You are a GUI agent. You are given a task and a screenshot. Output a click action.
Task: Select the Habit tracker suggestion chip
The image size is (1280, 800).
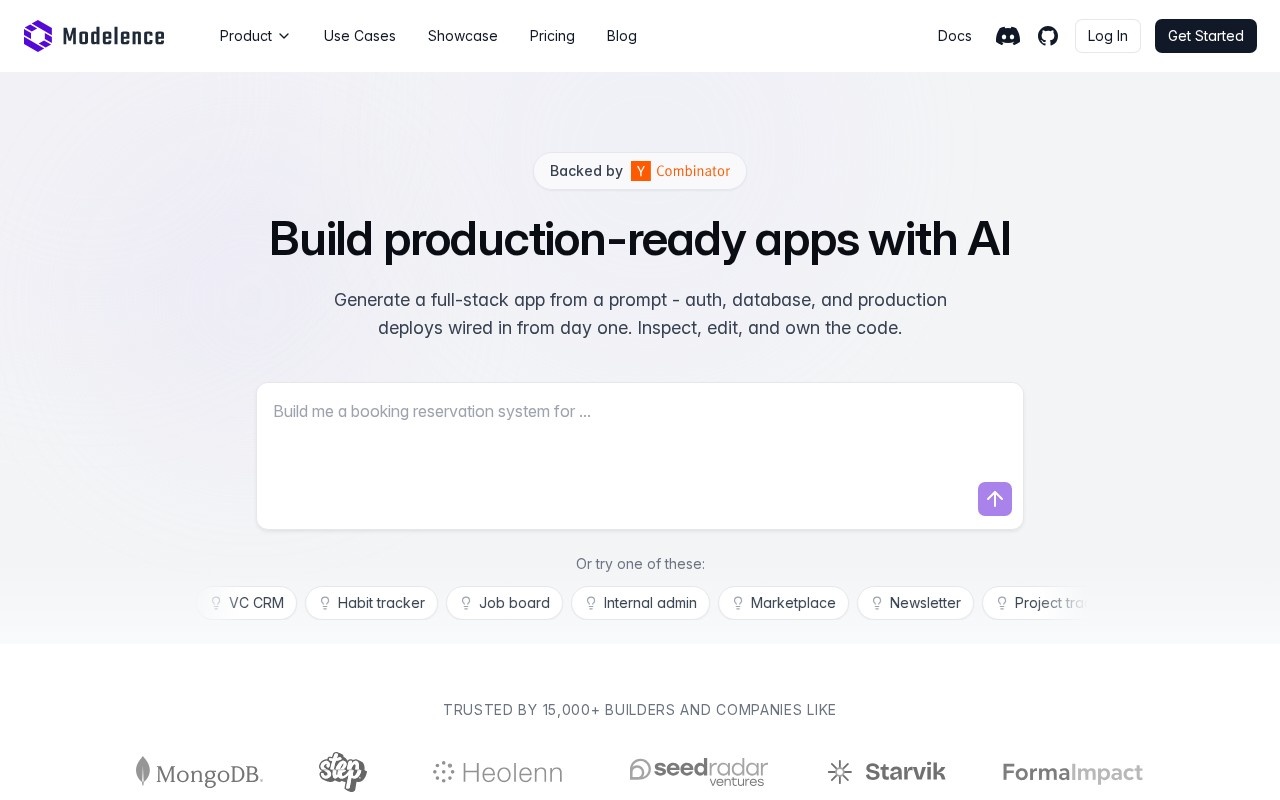pyautogui.click(x=372, y=603)
